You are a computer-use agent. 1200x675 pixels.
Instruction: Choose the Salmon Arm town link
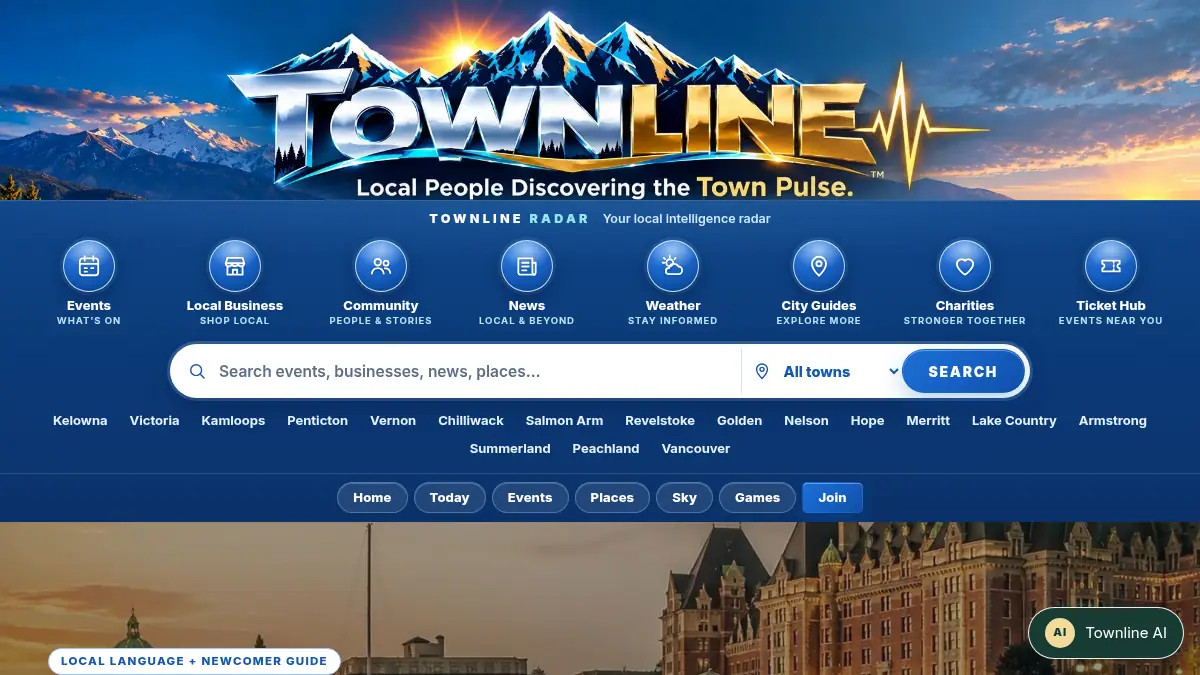(564, 421)
